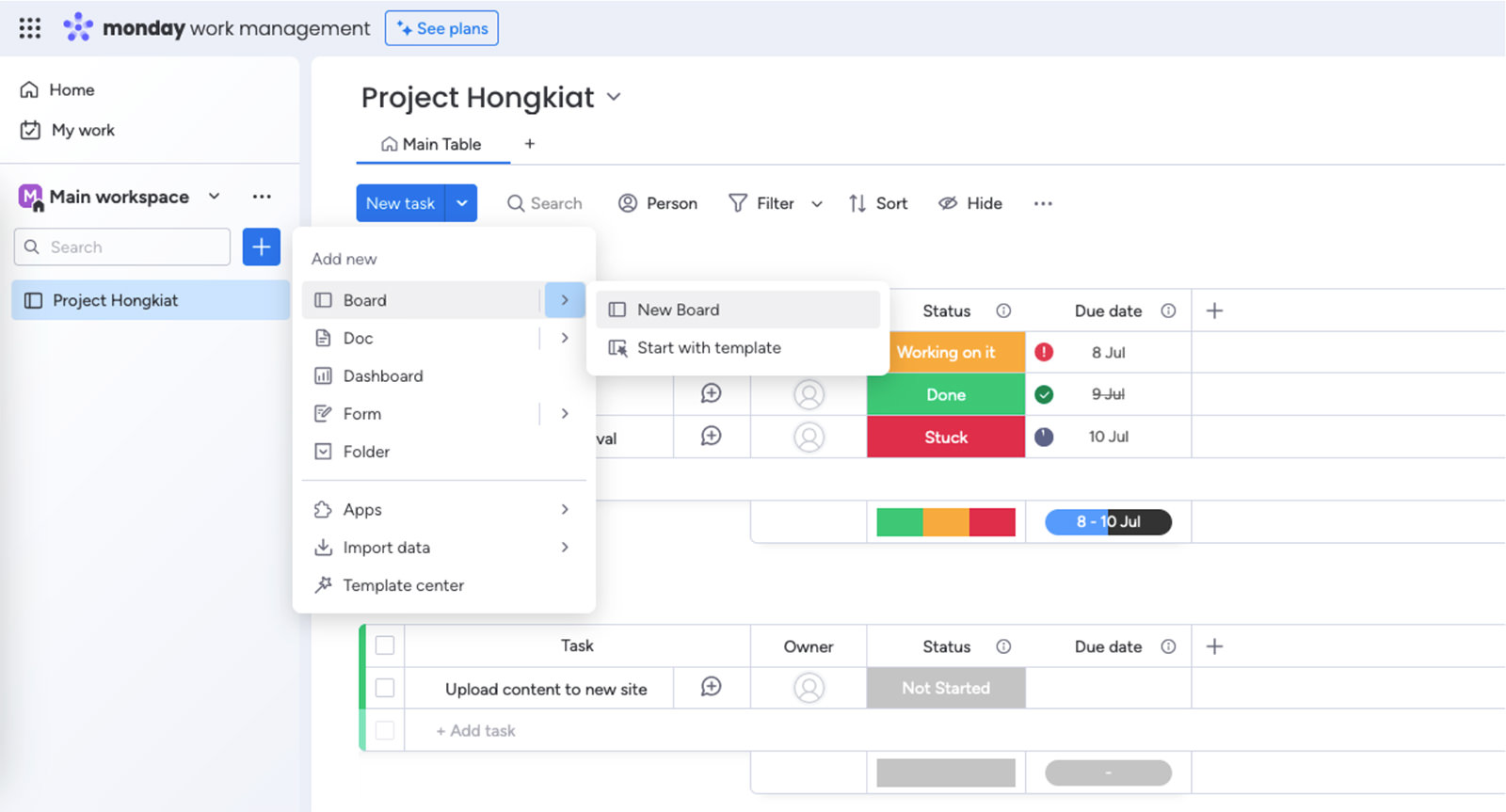Image resolution: width=1506 pixels, height=812 pixels.
Task: Tick the header checkbox beside Task
Action: 385,645
